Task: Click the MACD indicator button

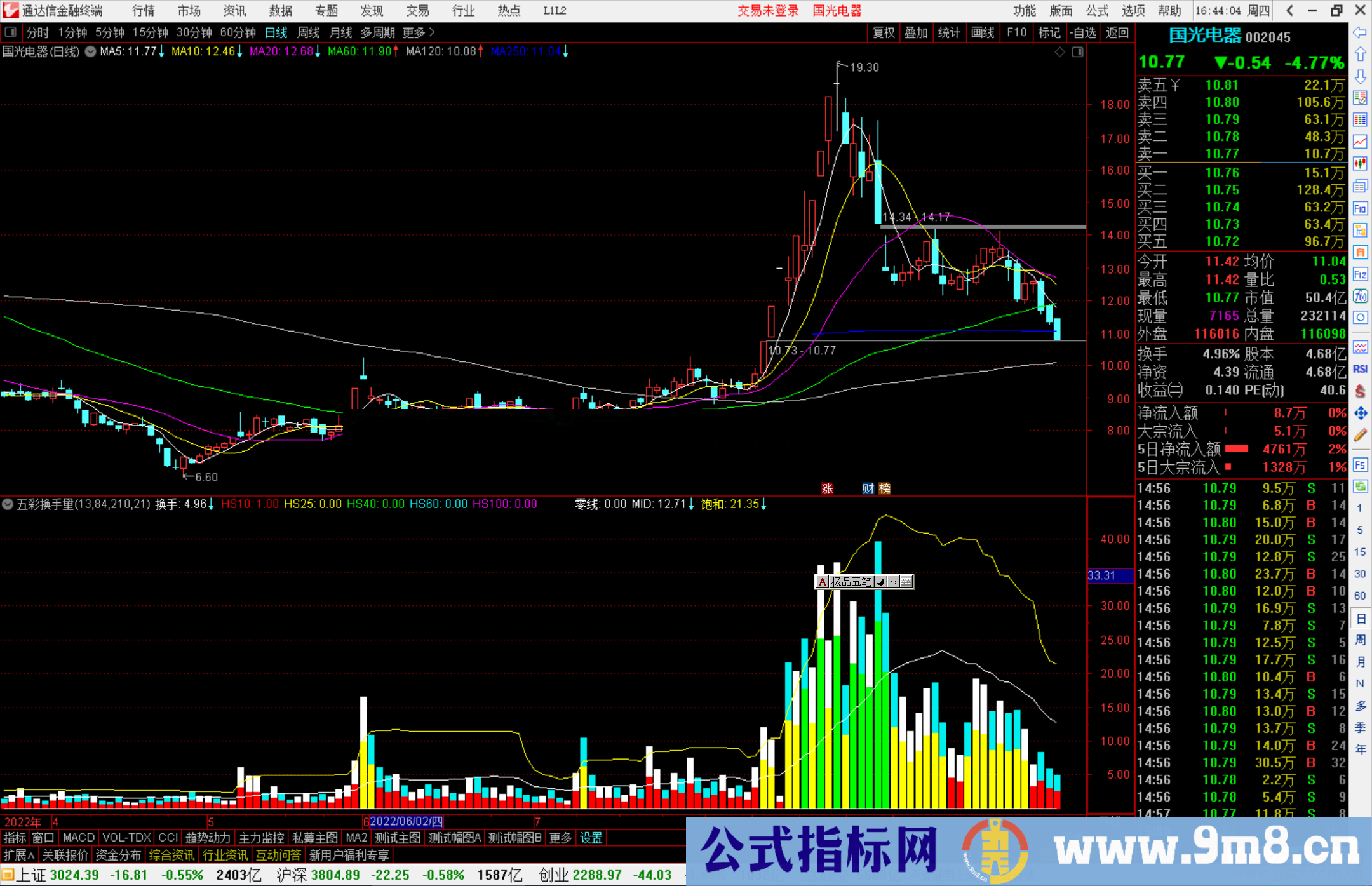Action: [79, 838]
